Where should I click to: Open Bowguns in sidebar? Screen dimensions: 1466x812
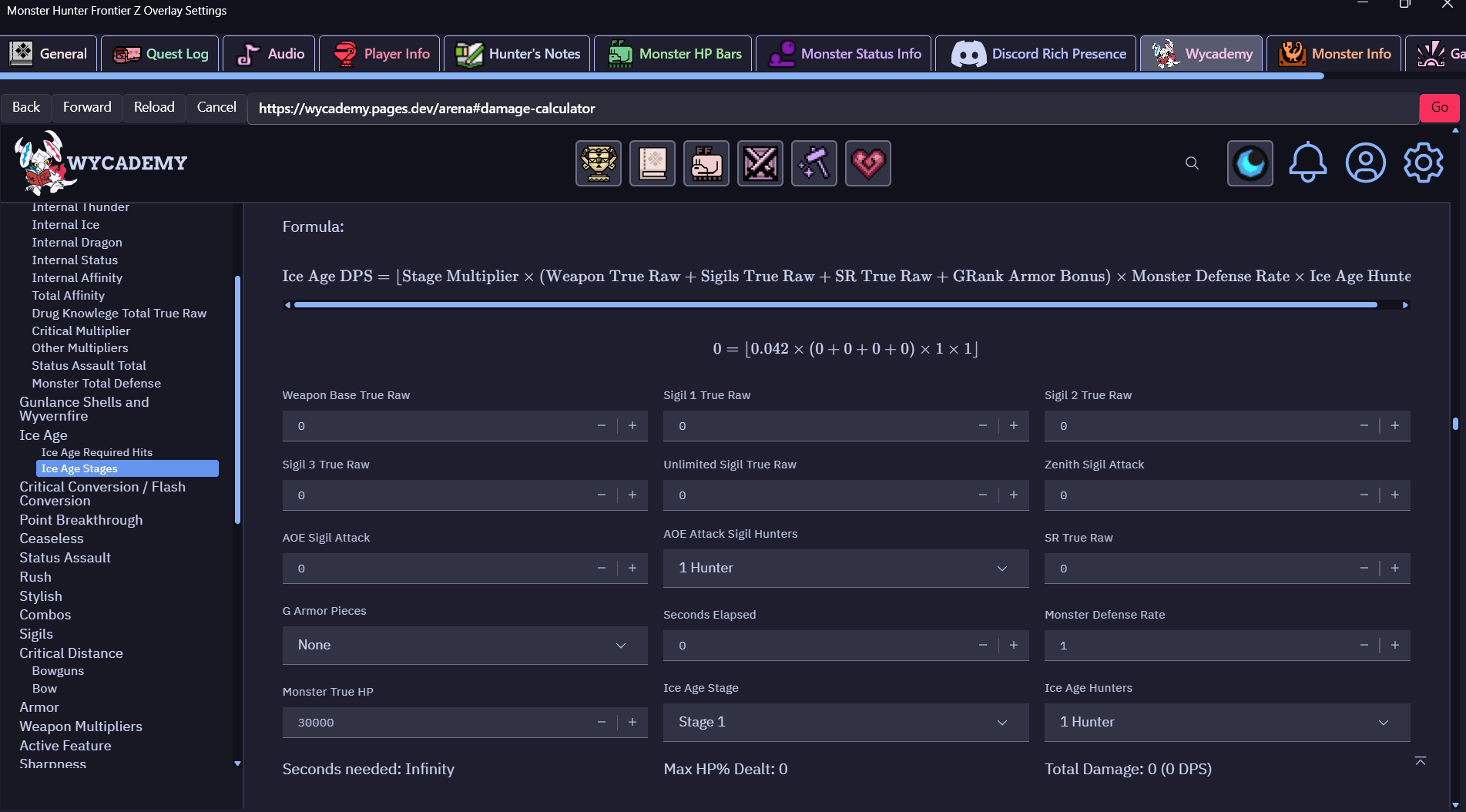58,671
